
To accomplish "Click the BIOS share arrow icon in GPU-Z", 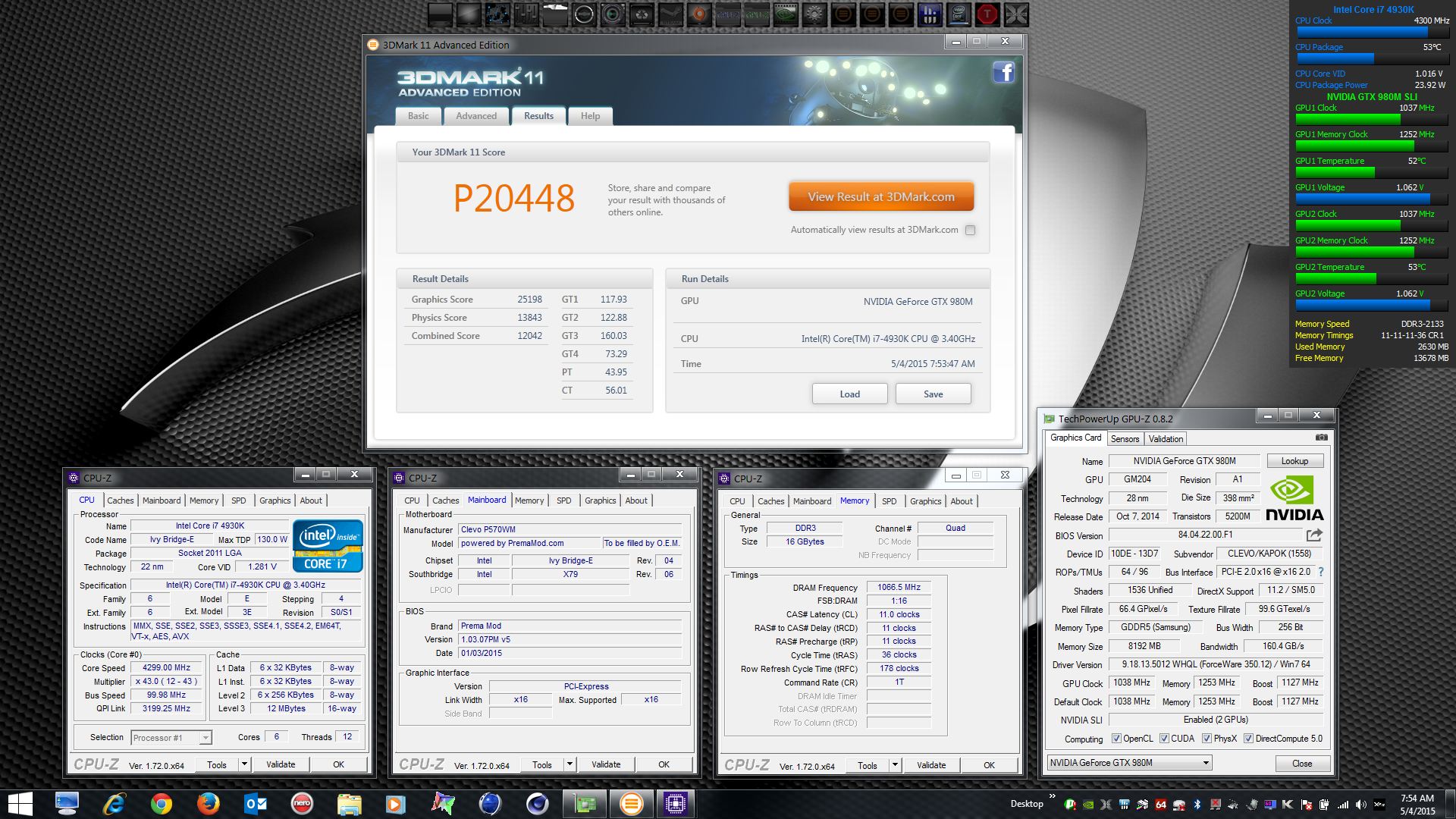I will (1314, 535).
